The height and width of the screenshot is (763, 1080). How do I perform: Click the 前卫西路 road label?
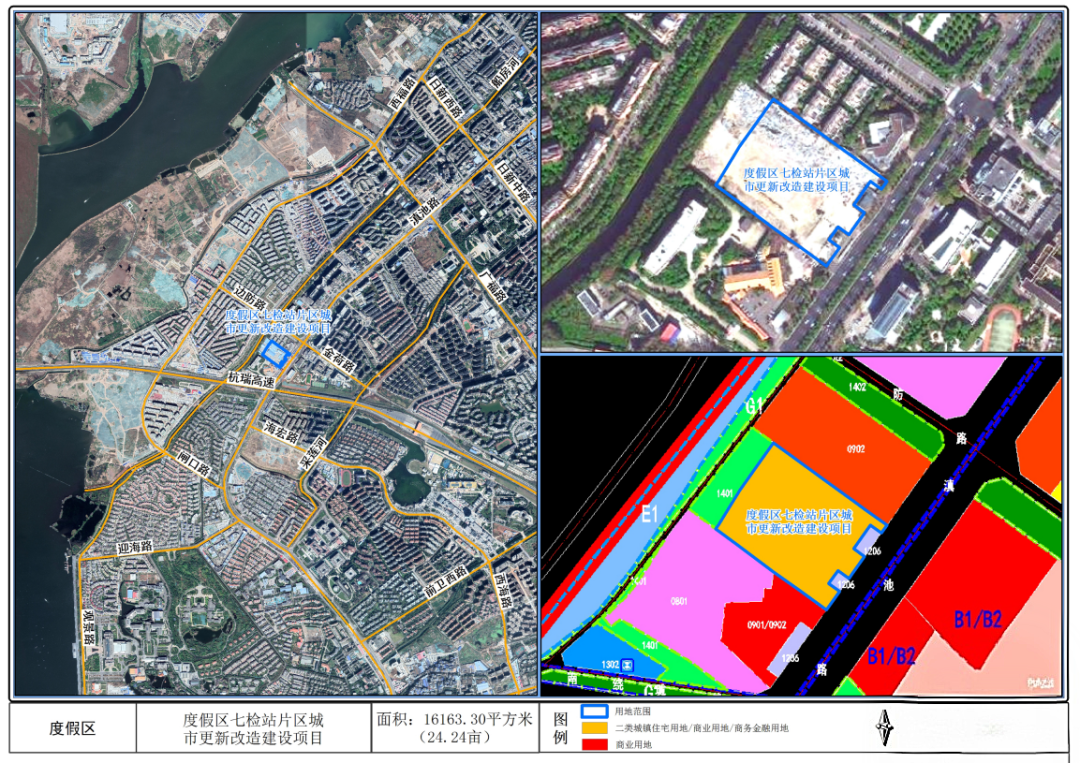pyautogui.click(x=444, y=583)
